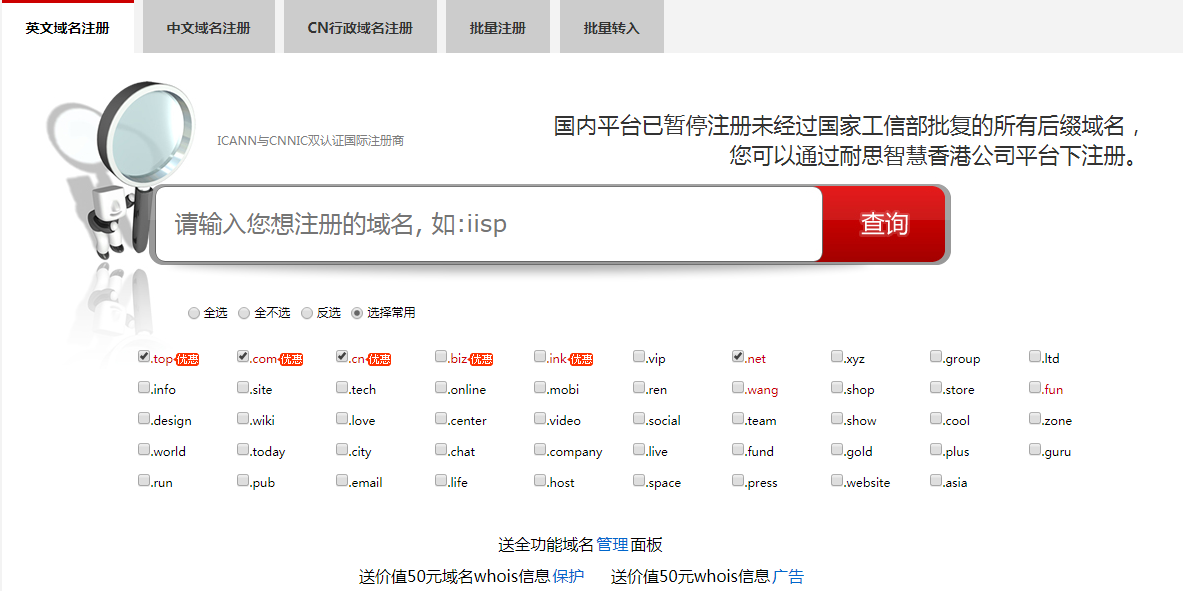
Task: Uncheck the .net domain checkbox
Action: point(738,357)
